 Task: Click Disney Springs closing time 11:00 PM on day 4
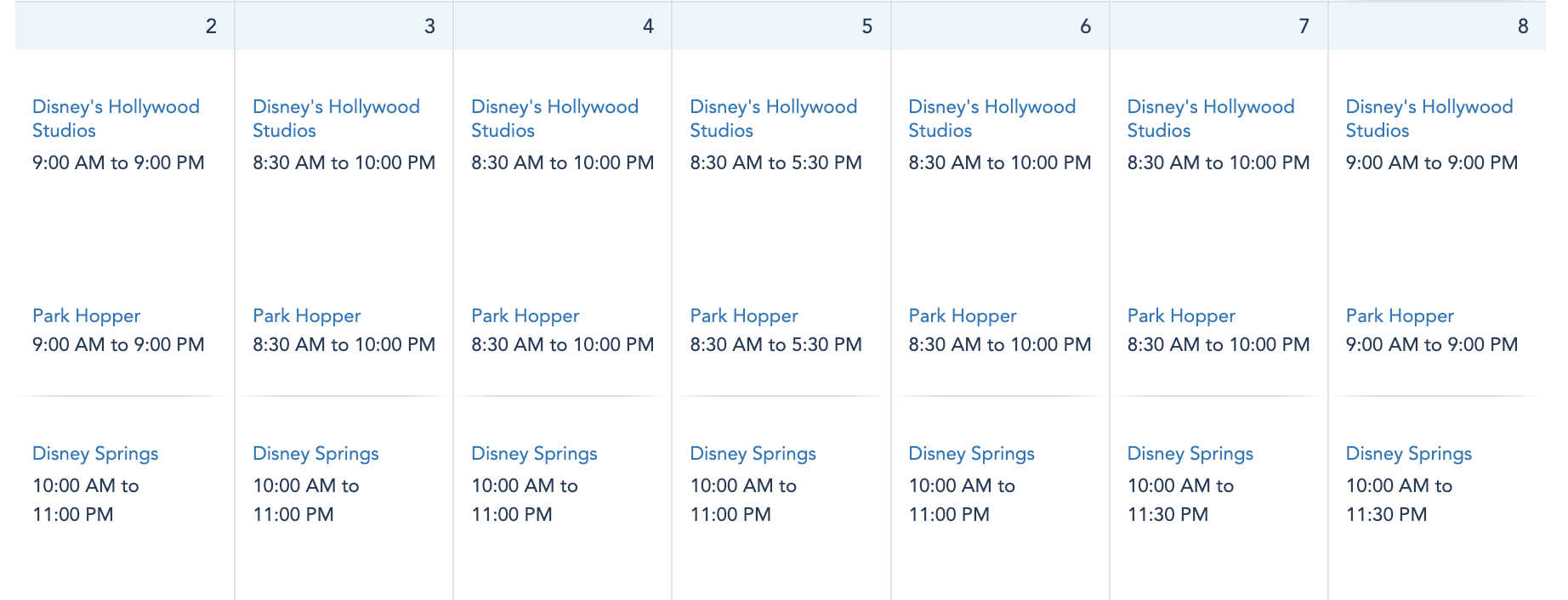coord(511,514)
